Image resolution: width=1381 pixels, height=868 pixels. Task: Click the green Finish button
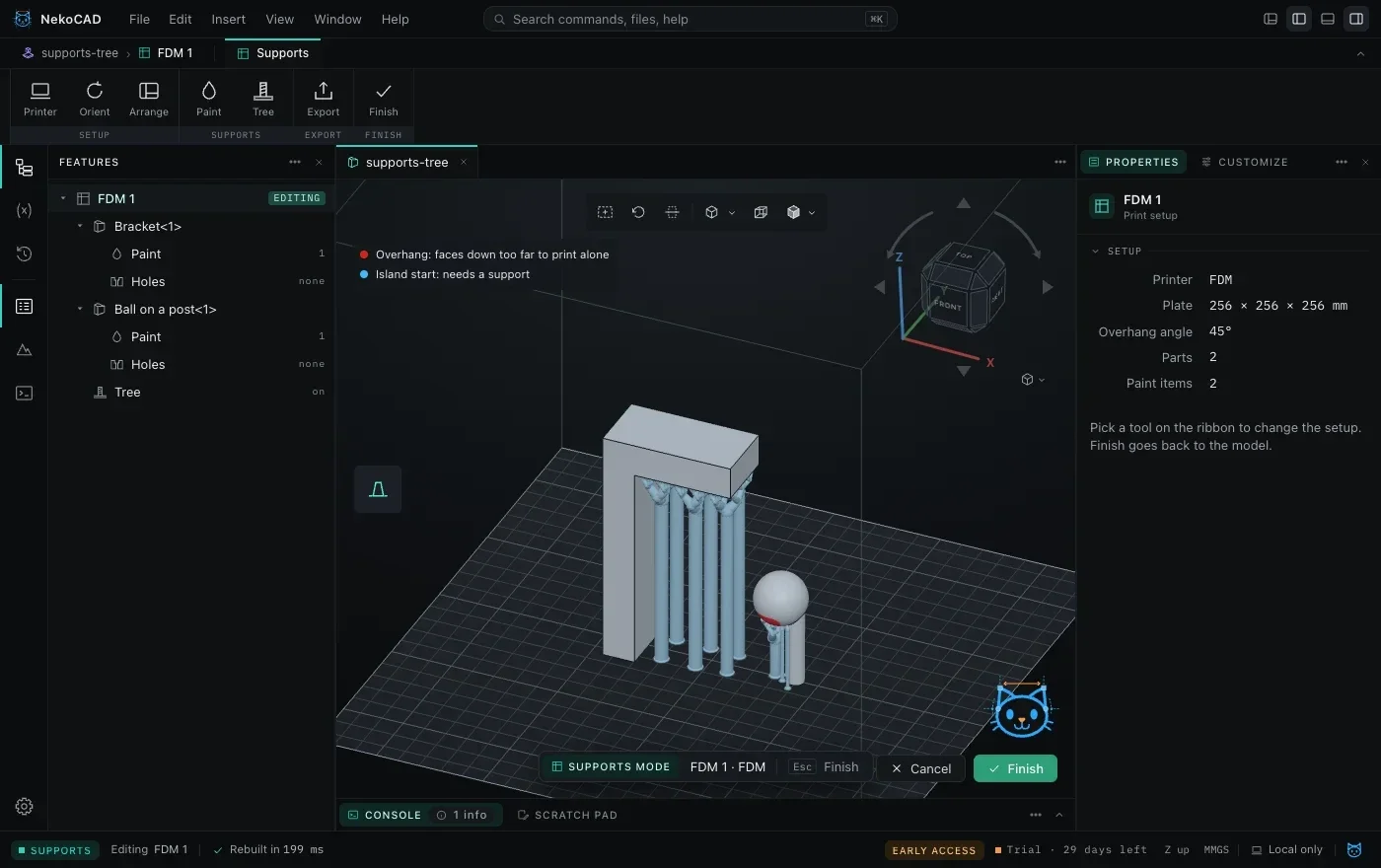click(1015, 768)
